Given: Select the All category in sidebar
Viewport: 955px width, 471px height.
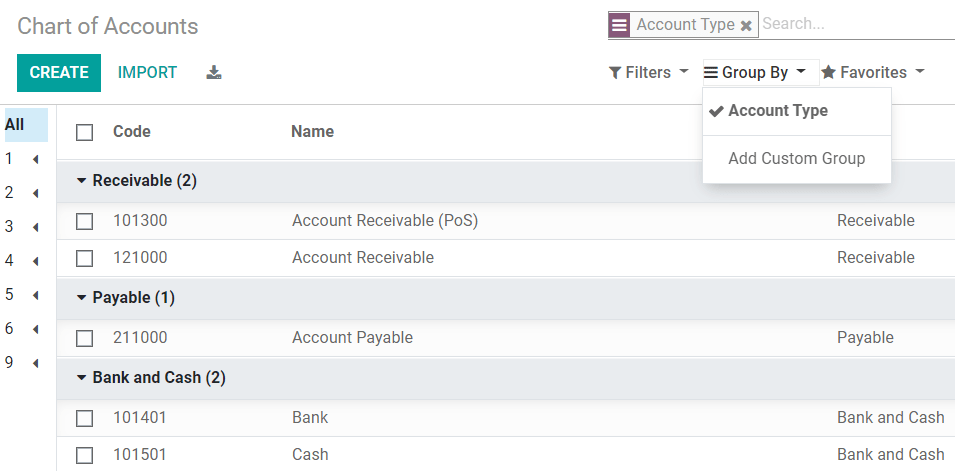Looking at the screenshot, I should (x=15, y=125).
